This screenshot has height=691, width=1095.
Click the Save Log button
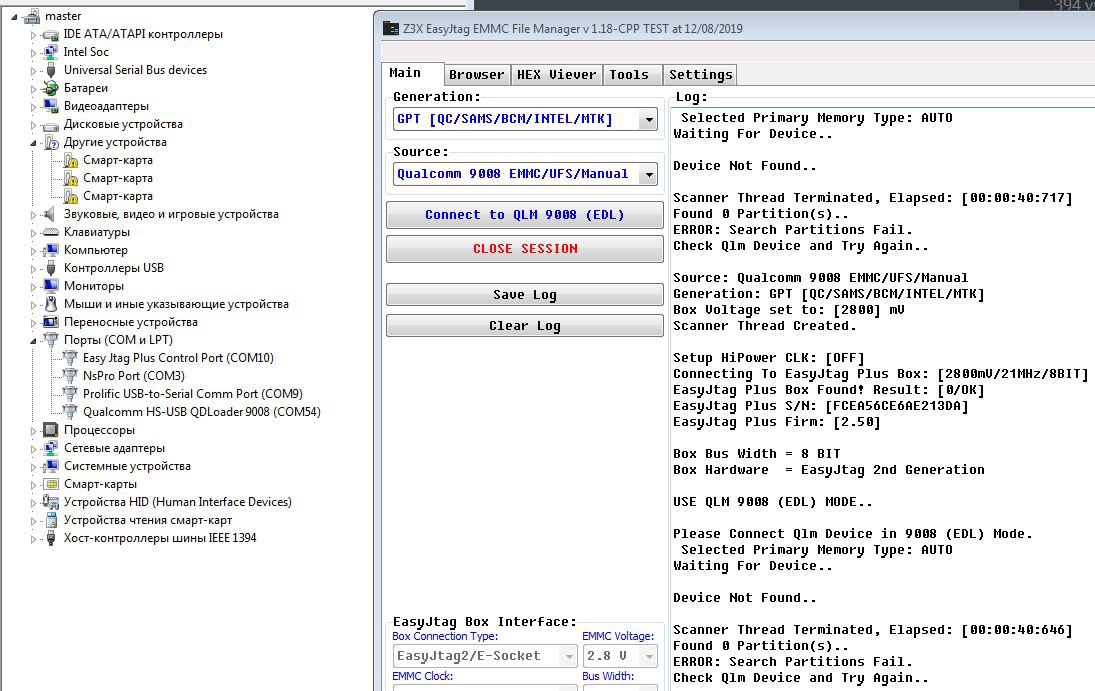point(524,295)
